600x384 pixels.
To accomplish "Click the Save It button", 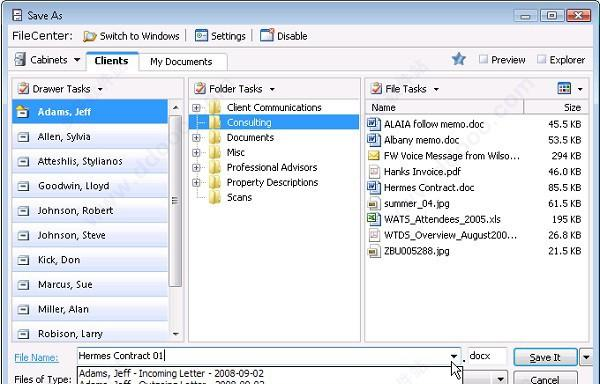I will [545, 358].
